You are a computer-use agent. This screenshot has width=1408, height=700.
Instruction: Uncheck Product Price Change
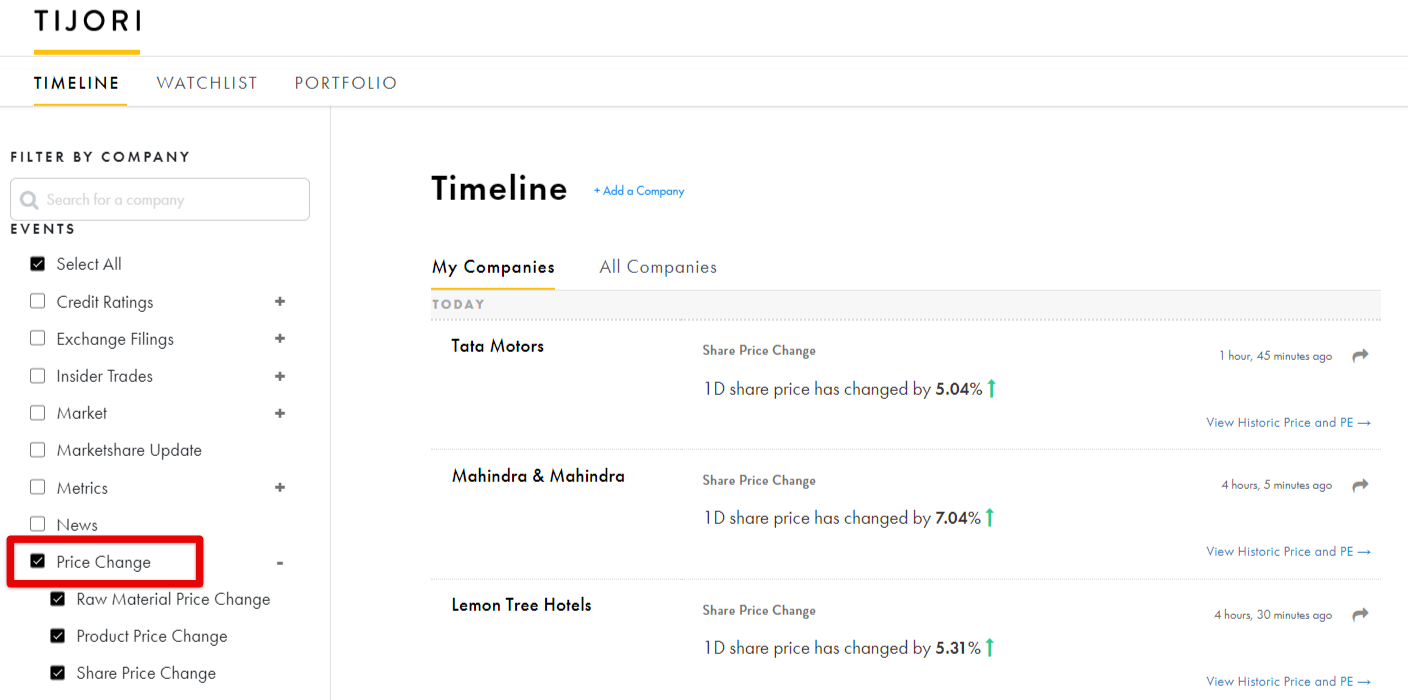click(58, 636)
